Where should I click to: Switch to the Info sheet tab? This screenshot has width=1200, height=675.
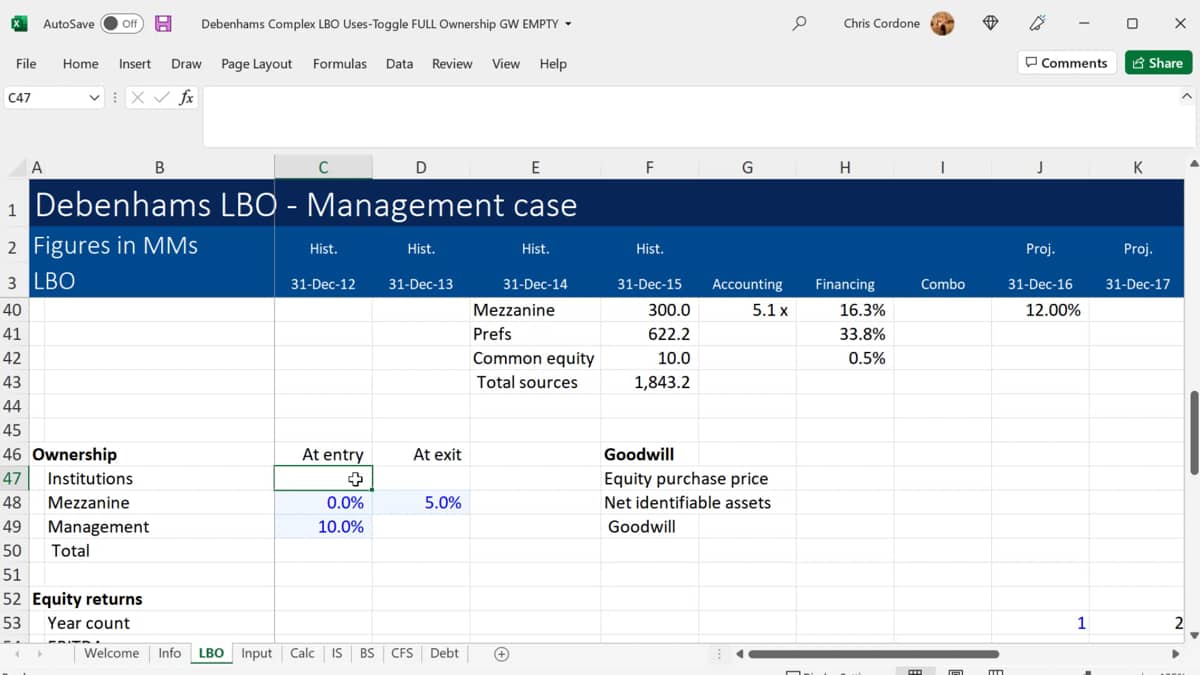point(169,653)
